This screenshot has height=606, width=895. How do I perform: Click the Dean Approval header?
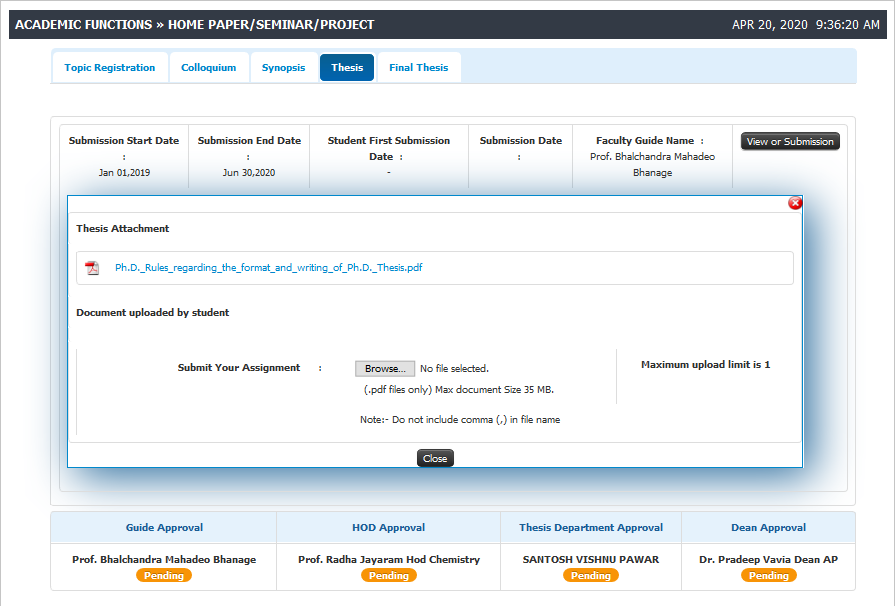click(x=768, y=527)
